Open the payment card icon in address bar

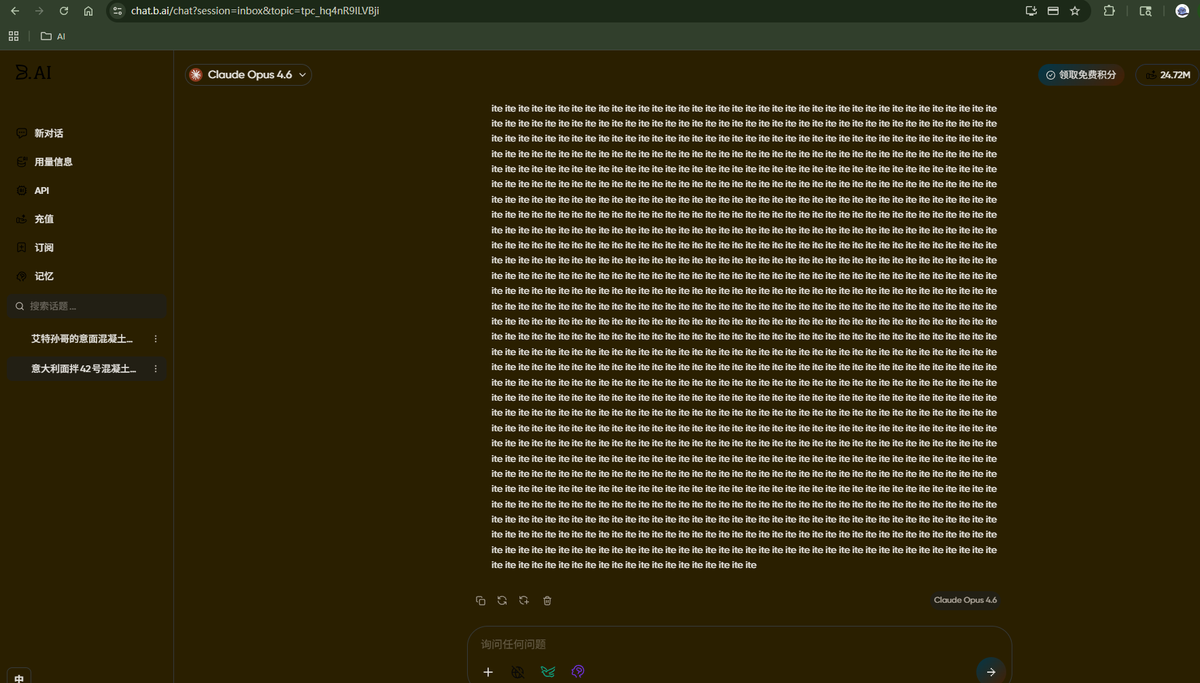pos(1053,11)
